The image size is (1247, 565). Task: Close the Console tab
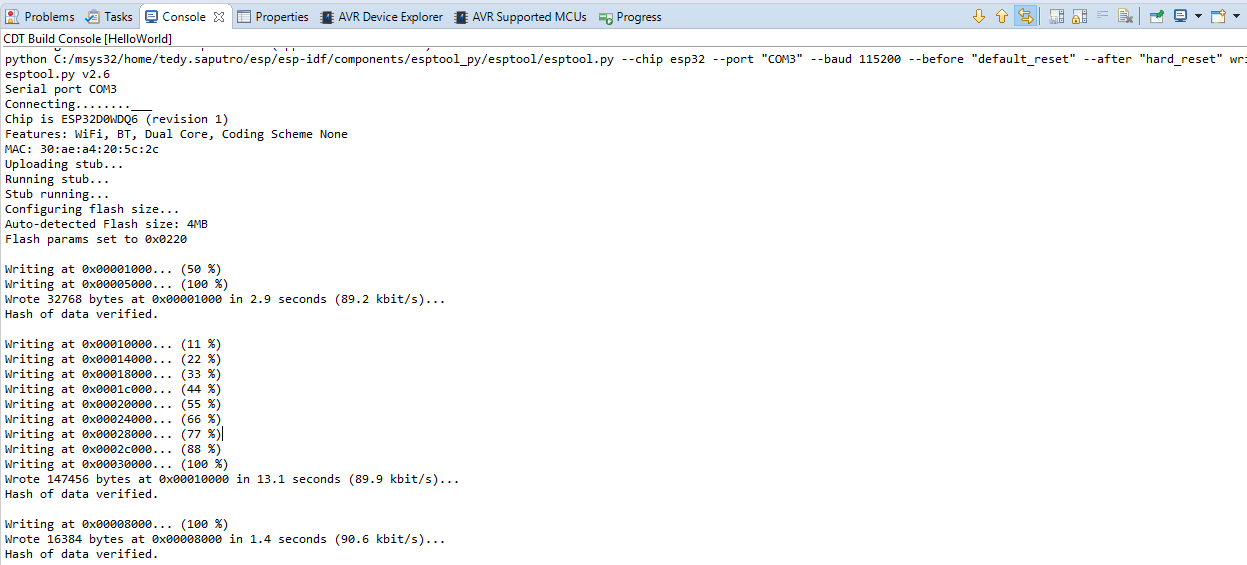click(x=219, y=17)
